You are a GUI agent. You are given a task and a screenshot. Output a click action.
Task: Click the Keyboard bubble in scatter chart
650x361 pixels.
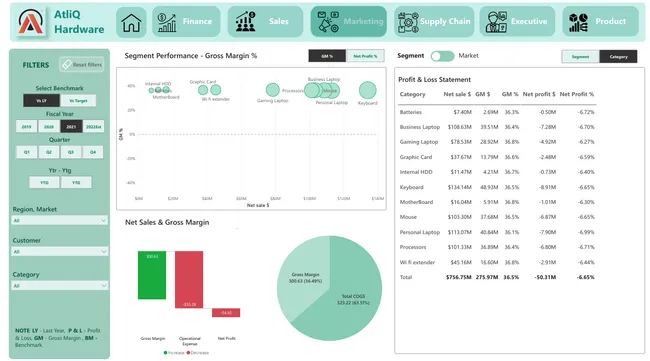(367, 90)
